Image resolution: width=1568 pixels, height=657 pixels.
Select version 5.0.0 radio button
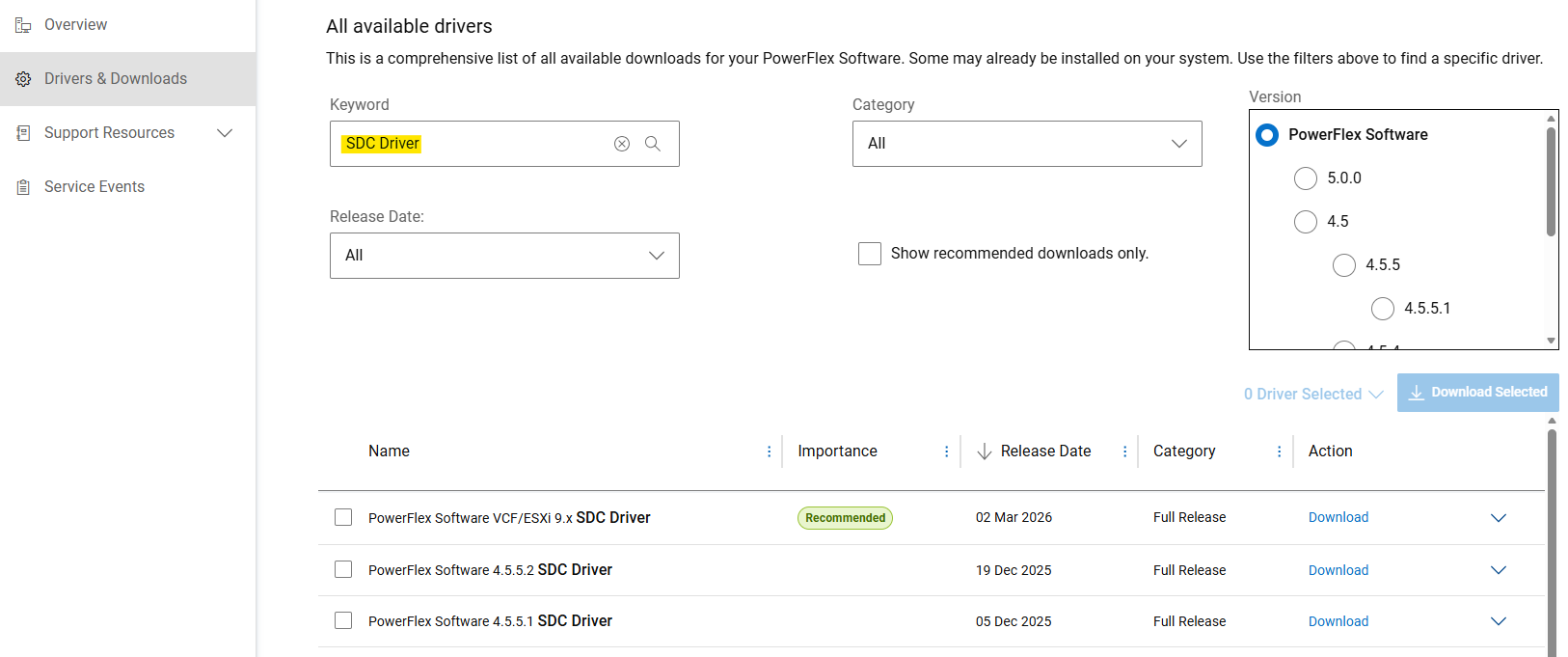point(1306,178)
